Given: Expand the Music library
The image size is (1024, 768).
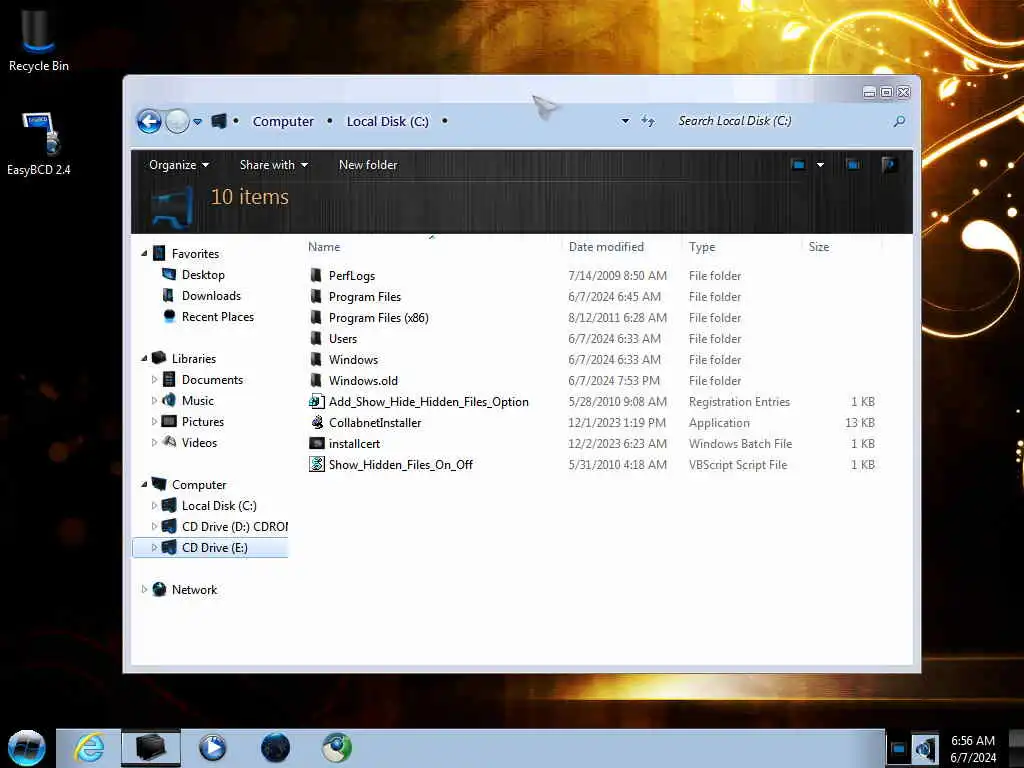Looking at the screenshot, I should click(x=154, y=400).
